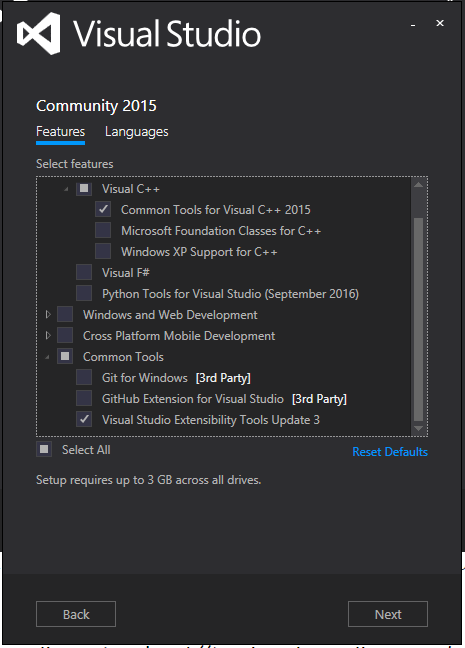Select 'Microsoft Foundation Classes for C++' label
This screenshot has height=648, width=465.
point(221,231)
